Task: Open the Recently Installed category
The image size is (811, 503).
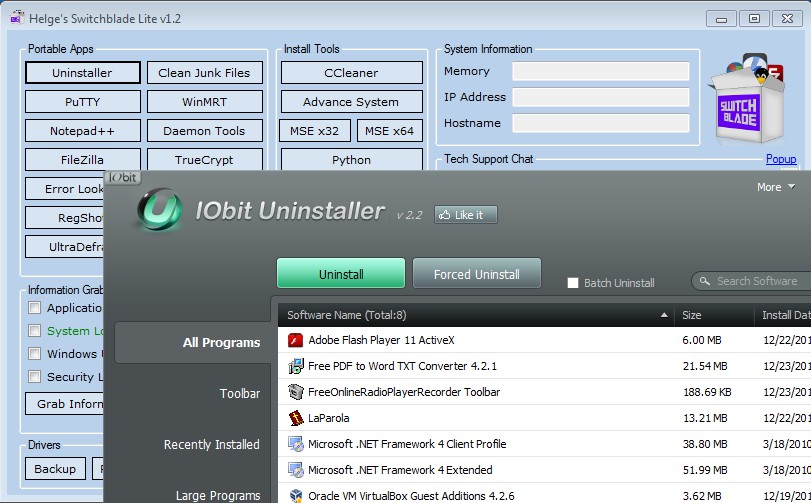Action: point(212,445)
